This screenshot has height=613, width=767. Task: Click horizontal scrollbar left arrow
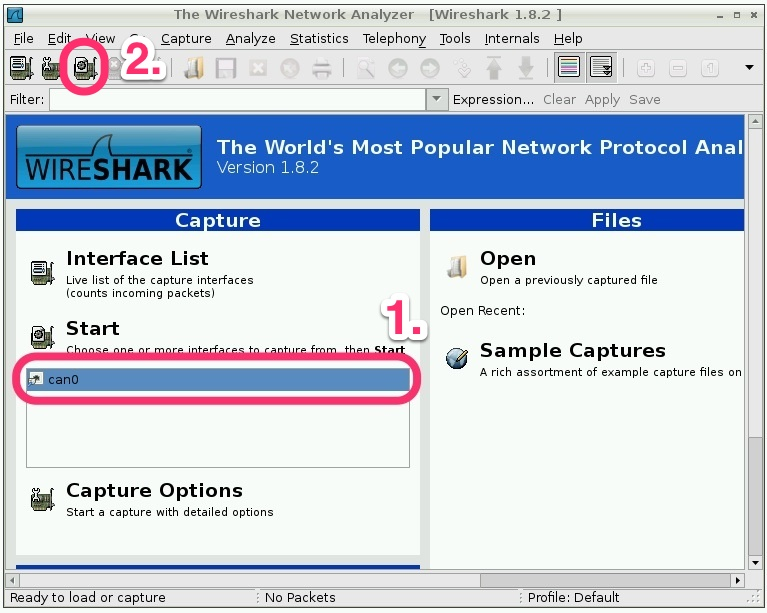click(12, 580)
